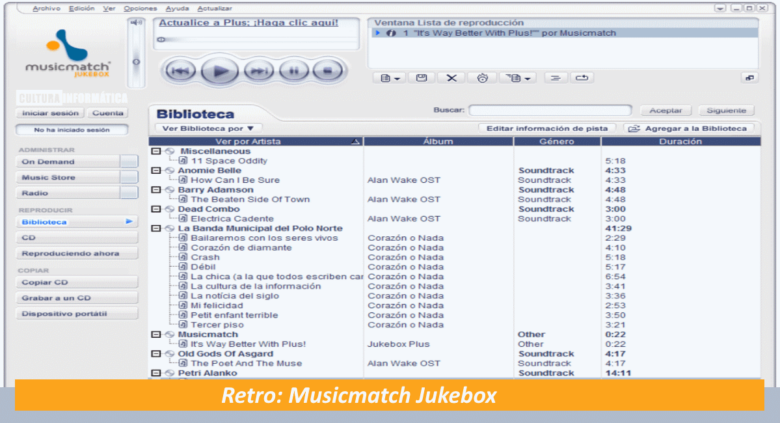Open the Archivo menu
The height and width of the screenshot is (423, 780).
(x=45, y=7)
